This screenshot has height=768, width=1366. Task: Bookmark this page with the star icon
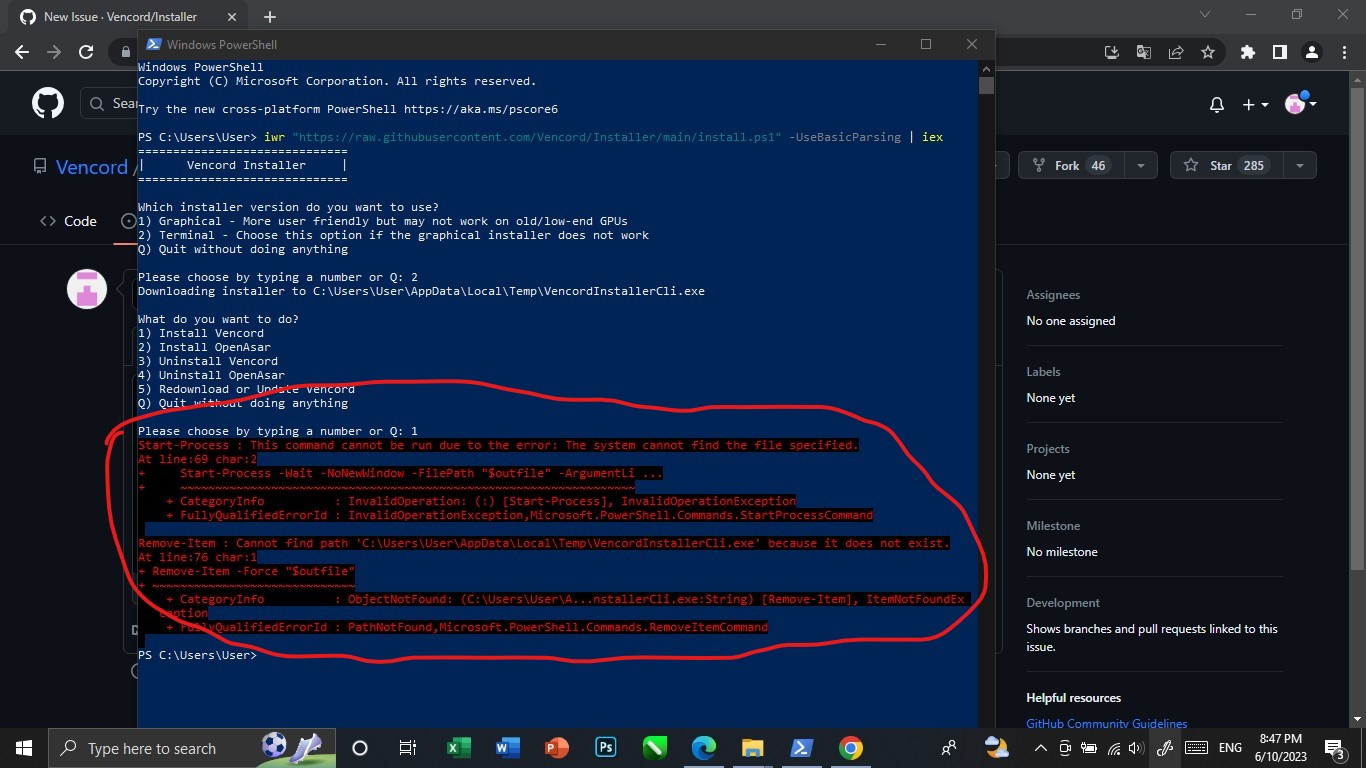tap(1208, 52)
